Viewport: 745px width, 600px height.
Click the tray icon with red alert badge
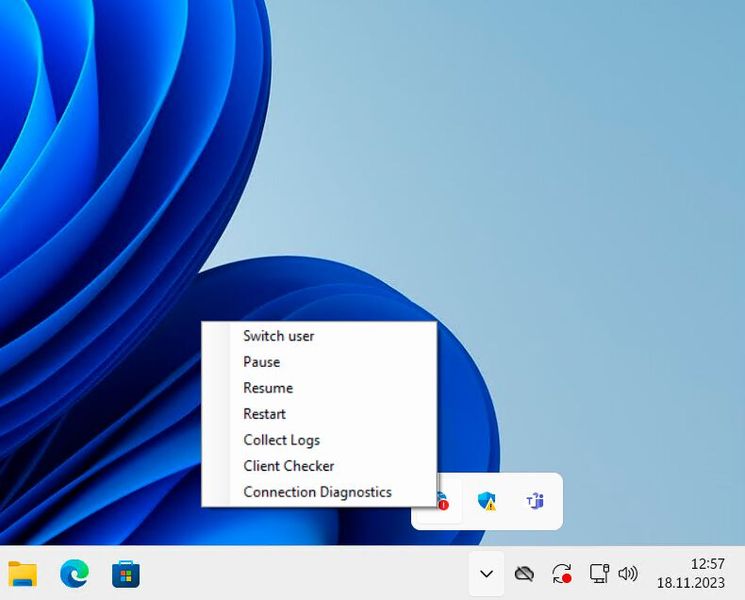pos(442,501)
